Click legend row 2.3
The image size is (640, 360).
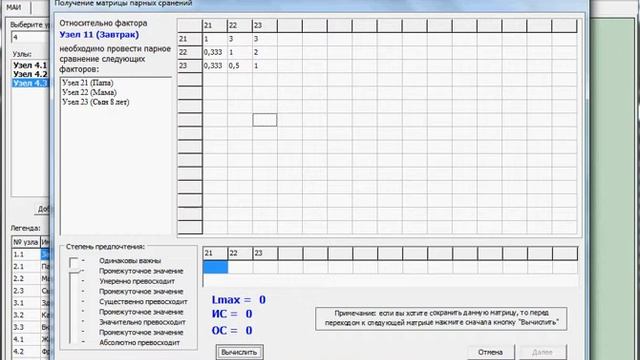tap(30, 291)
